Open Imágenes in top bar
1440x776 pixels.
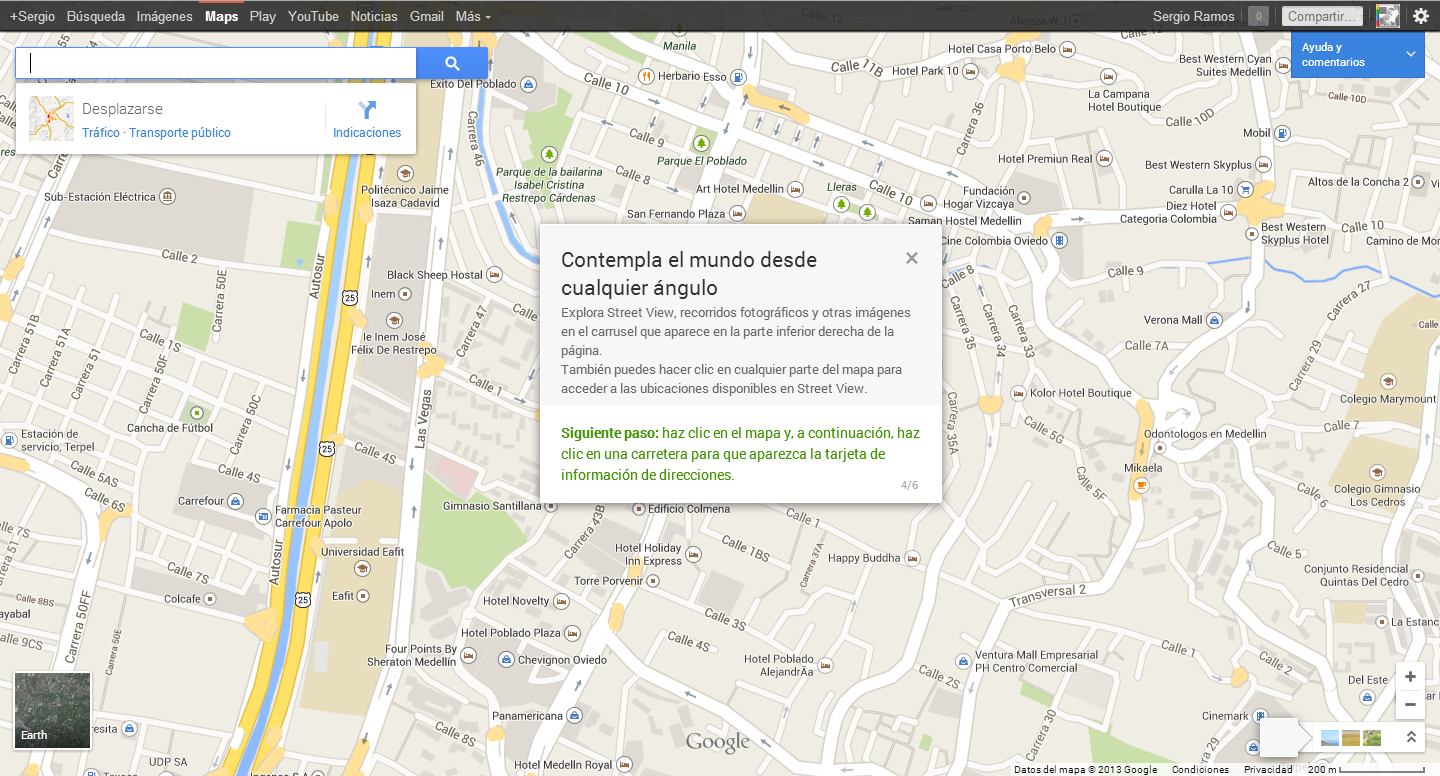(x=164, y=16)
